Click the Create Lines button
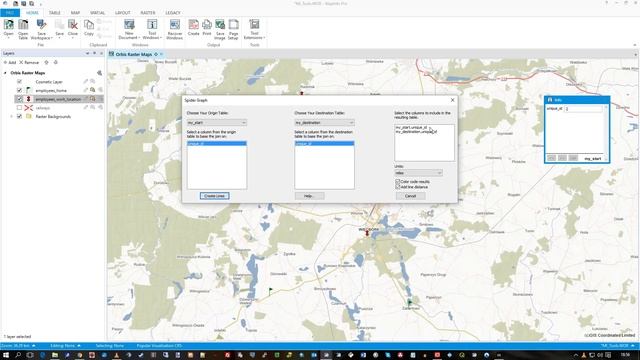Viewport: 640px width, 360px height. click(x=215, y=196)
